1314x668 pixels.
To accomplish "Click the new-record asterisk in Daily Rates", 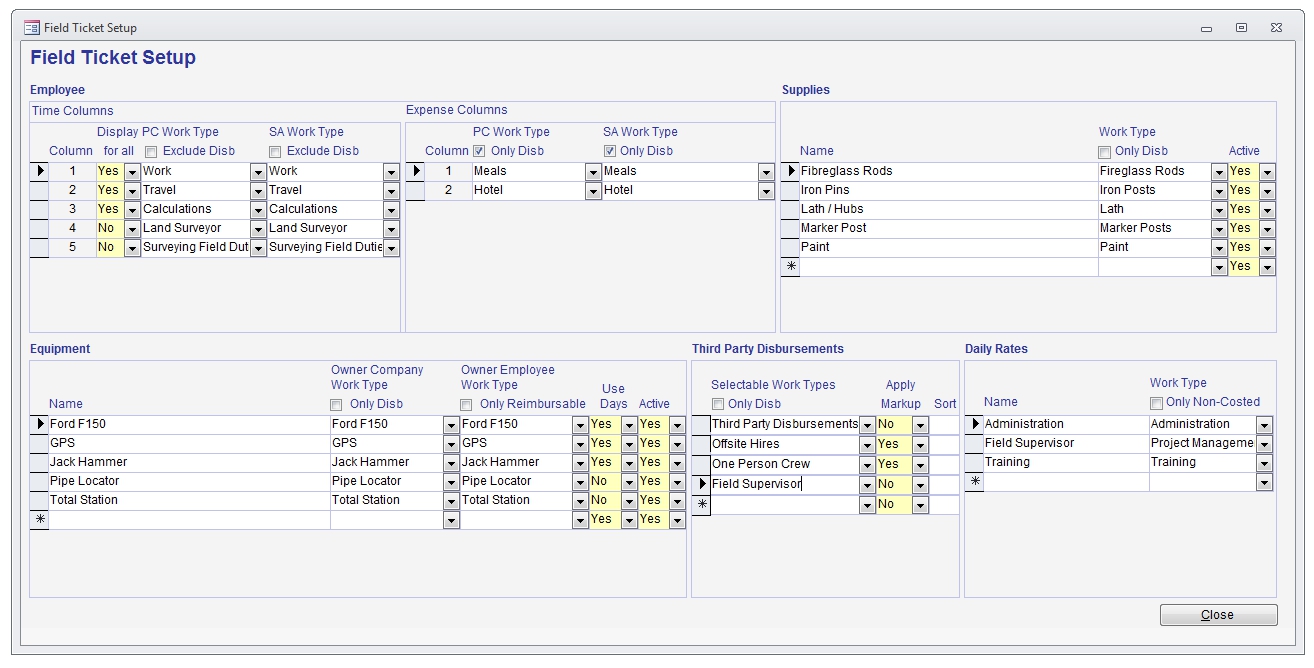I will tap(974, 482).
